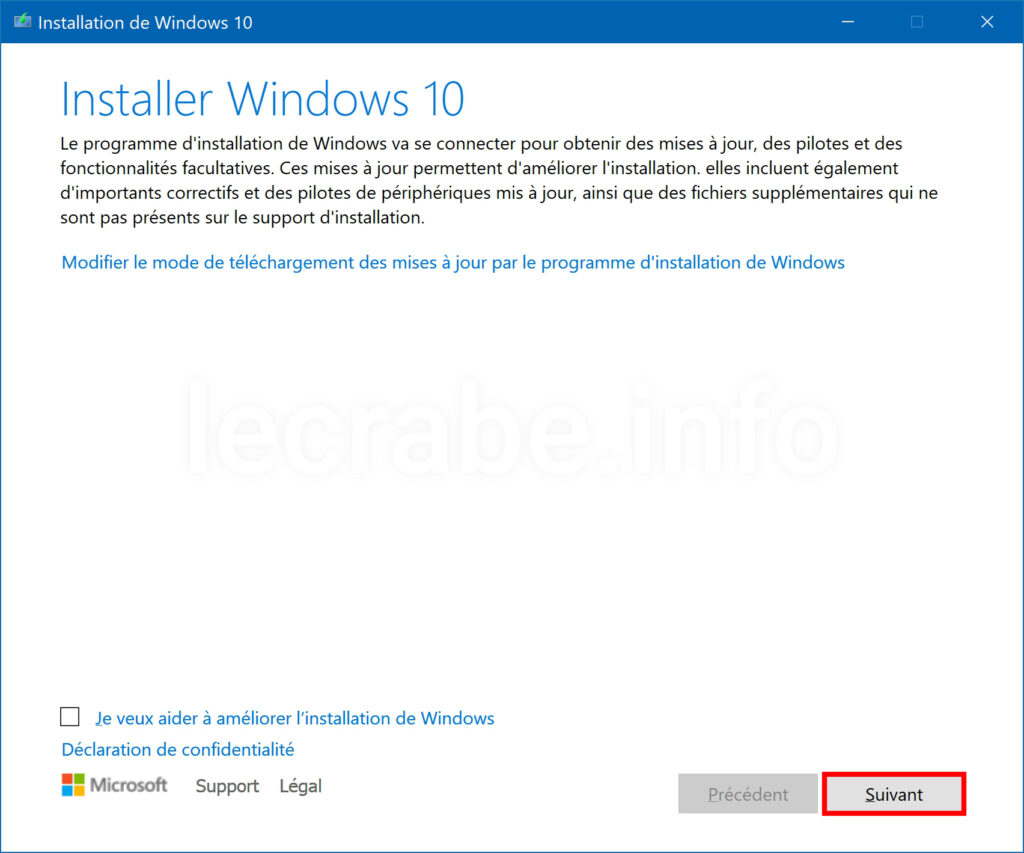Click the greyed-out Précédent button
The width and height of the screenshot is (1024, 853).
coord(748,794)
